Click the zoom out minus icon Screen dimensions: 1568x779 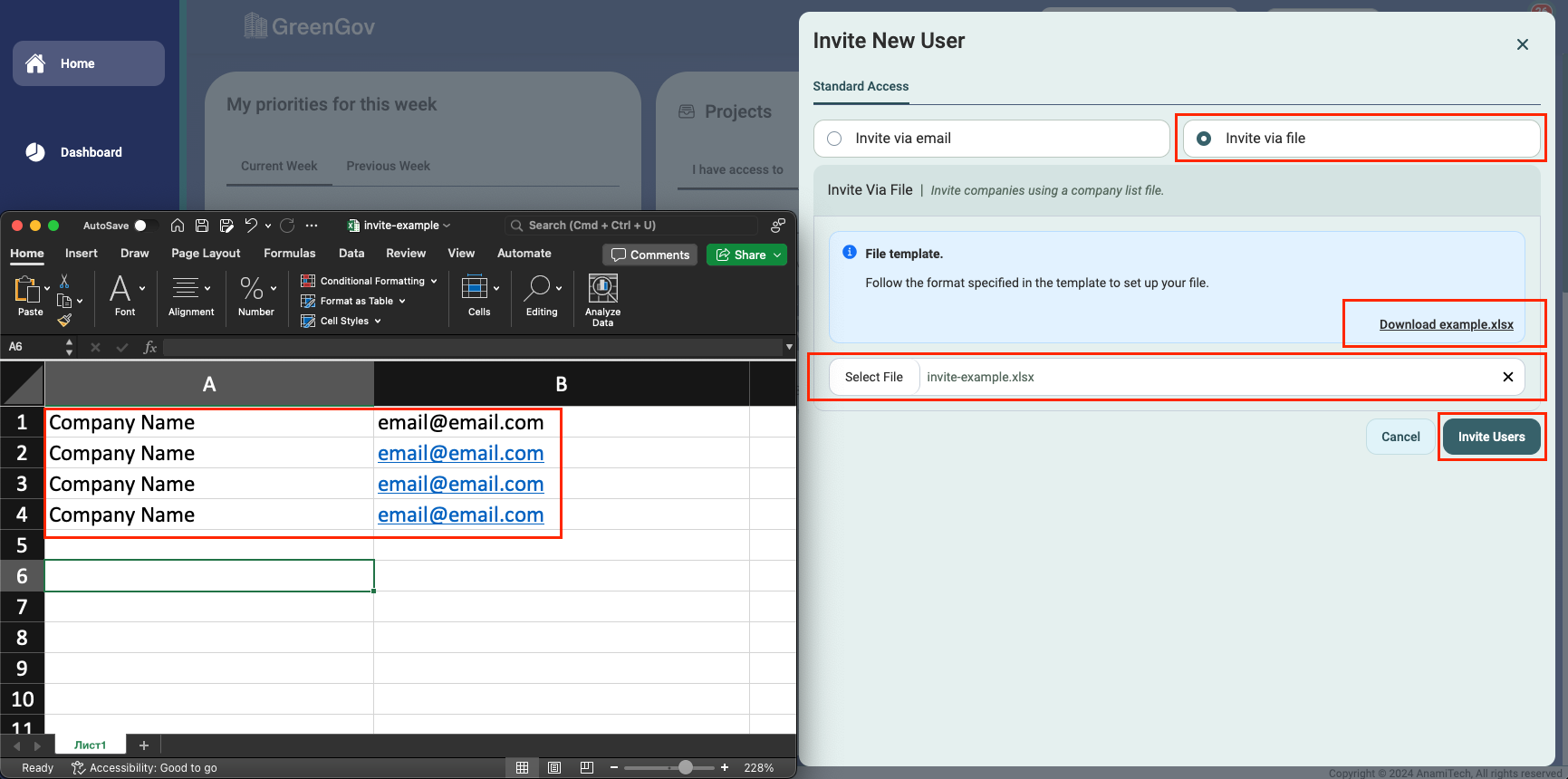click(x=614, y=768)
